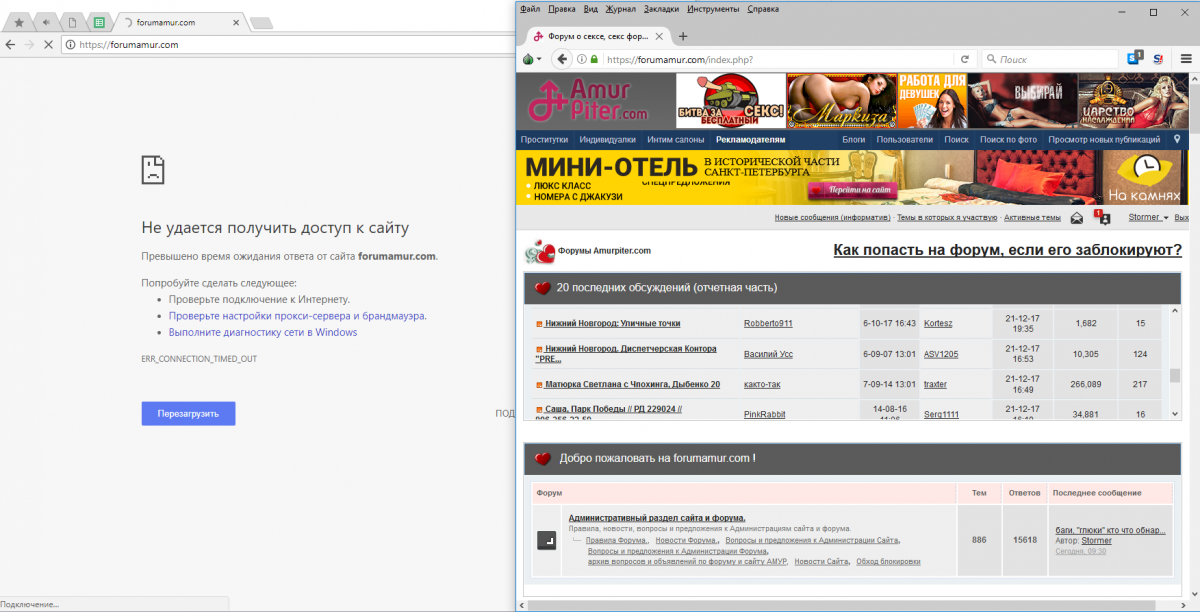The width and height of the screenshot is (1200, 612).
Task: Open the forum private messages envelope icon
Action: pyautogui.click(x=1077, y=217)
